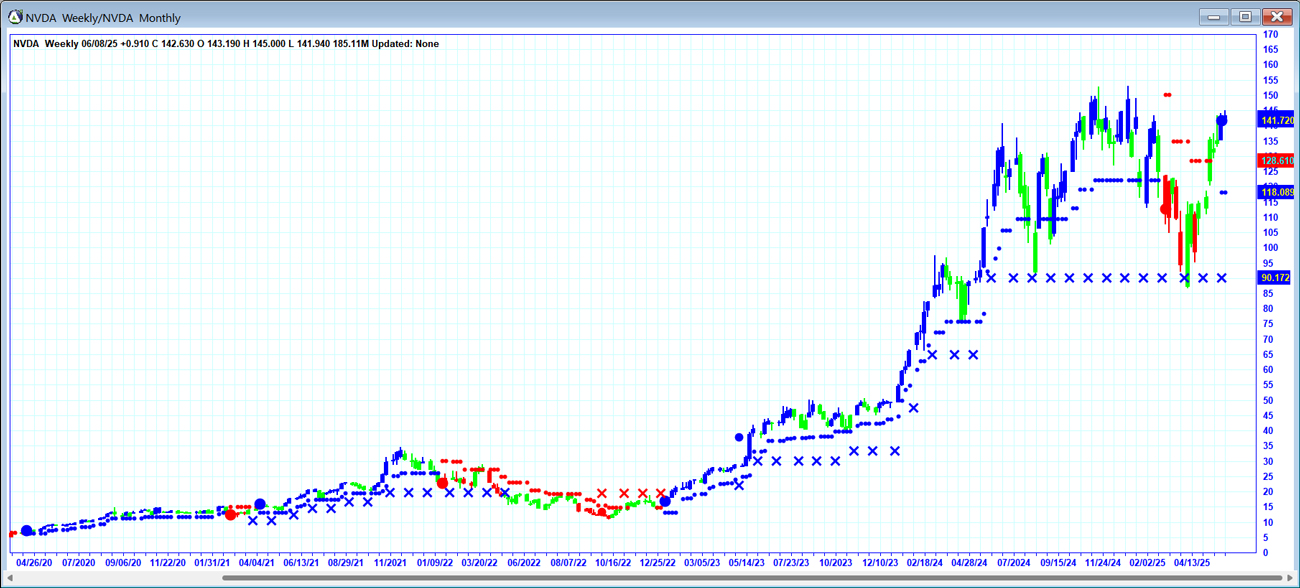Image resolution: width=1300 pixels, height=588 pixels.
Task: Click the 08/29/21 date label
Action: pyautogui.click(x=347, y=563)
